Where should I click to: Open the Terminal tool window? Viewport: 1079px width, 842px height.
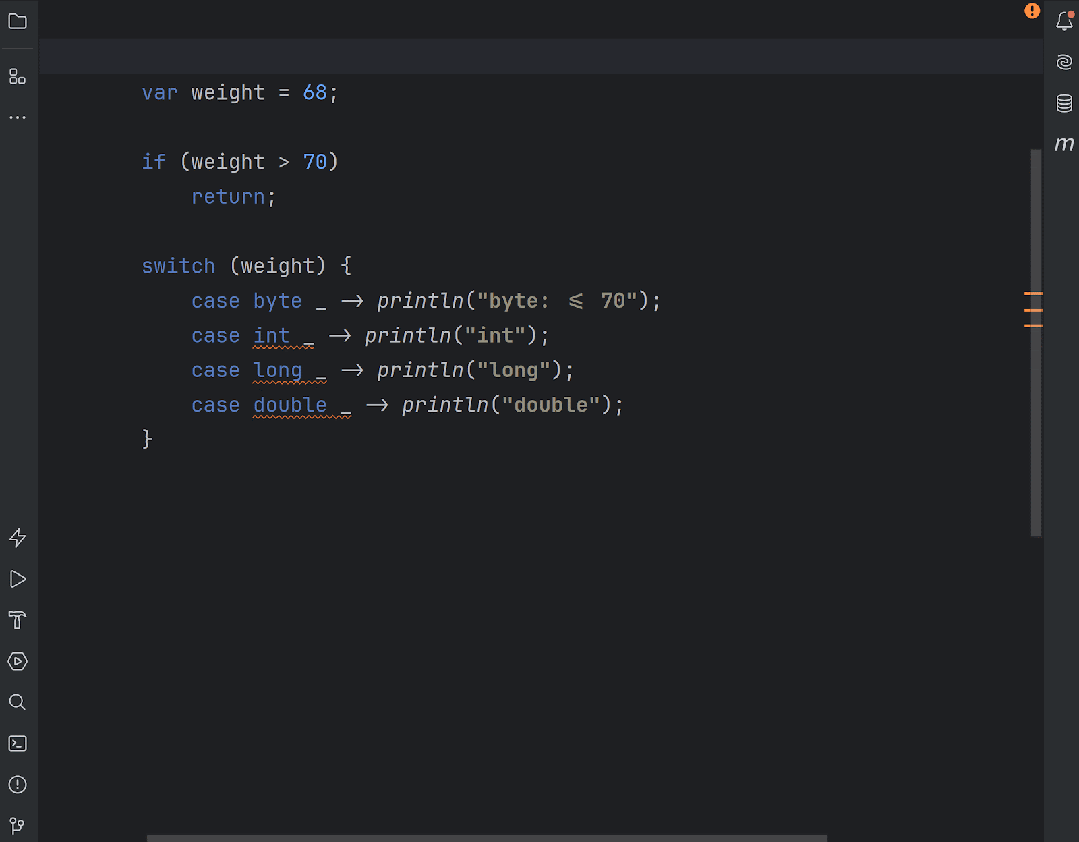click(17, 743)
